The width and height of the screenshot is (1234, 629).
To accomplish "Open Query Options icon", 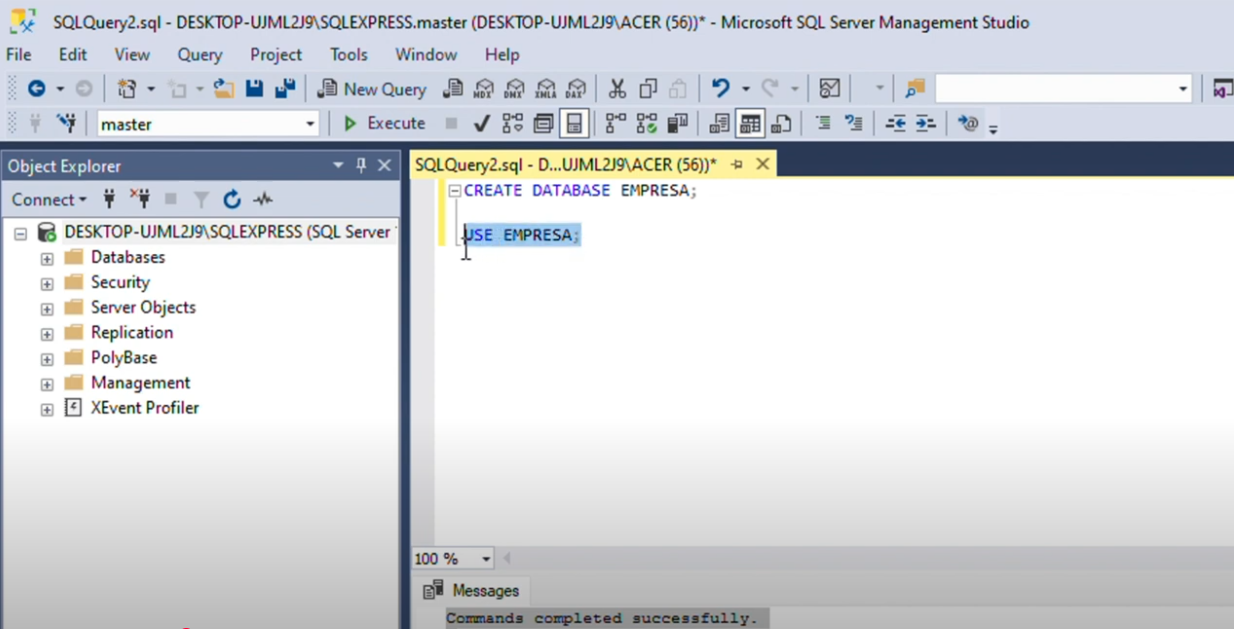I will pyautogui.click(x=543, y=124).
